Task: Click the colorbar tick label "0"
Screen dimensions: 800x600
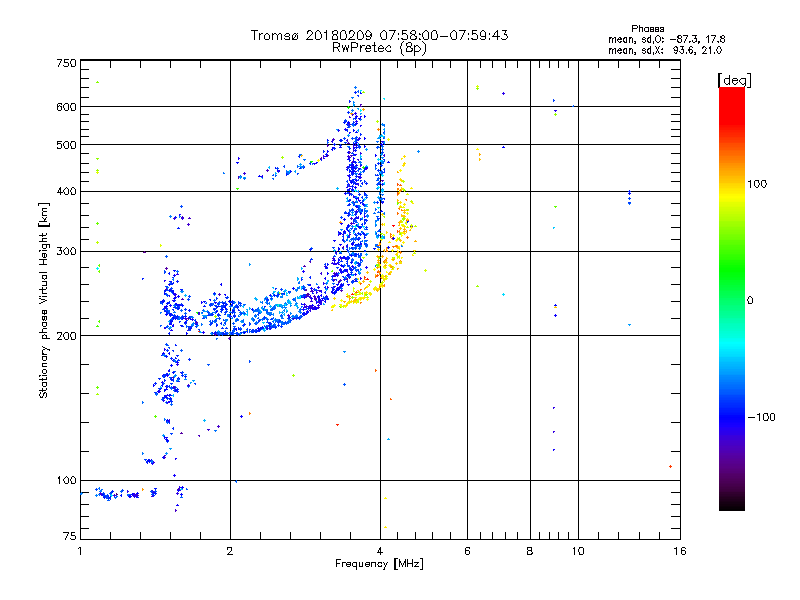Action: [750, 300]
